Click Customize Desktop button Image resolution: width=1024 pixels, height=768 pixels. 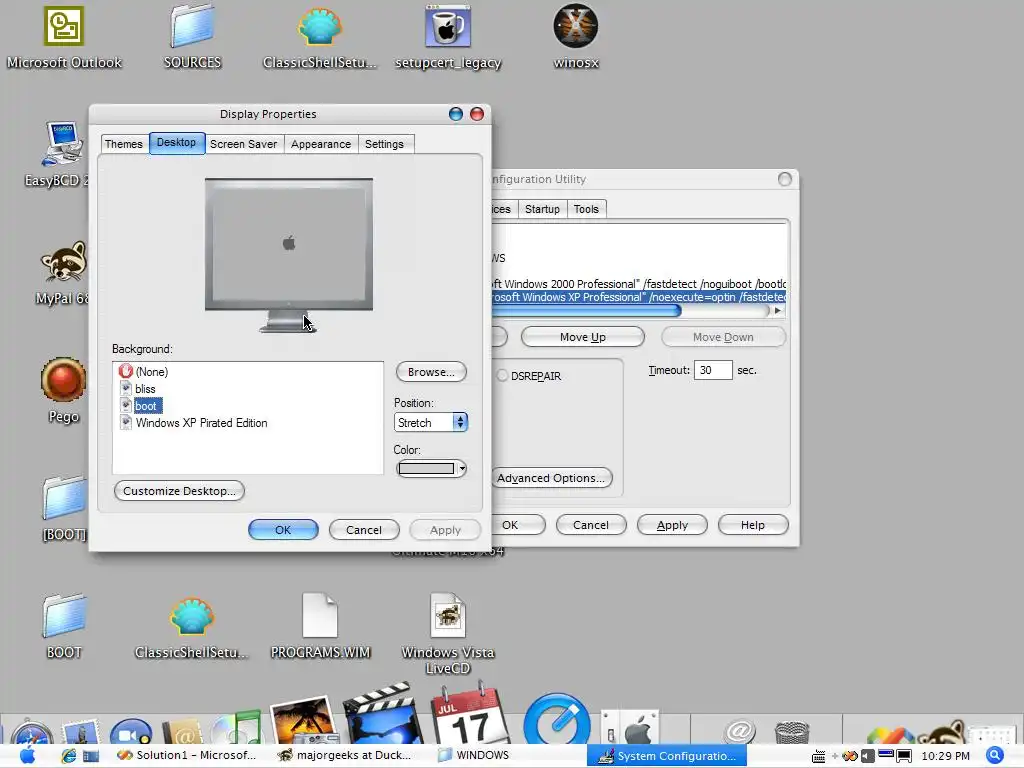(x=179, y=490)
